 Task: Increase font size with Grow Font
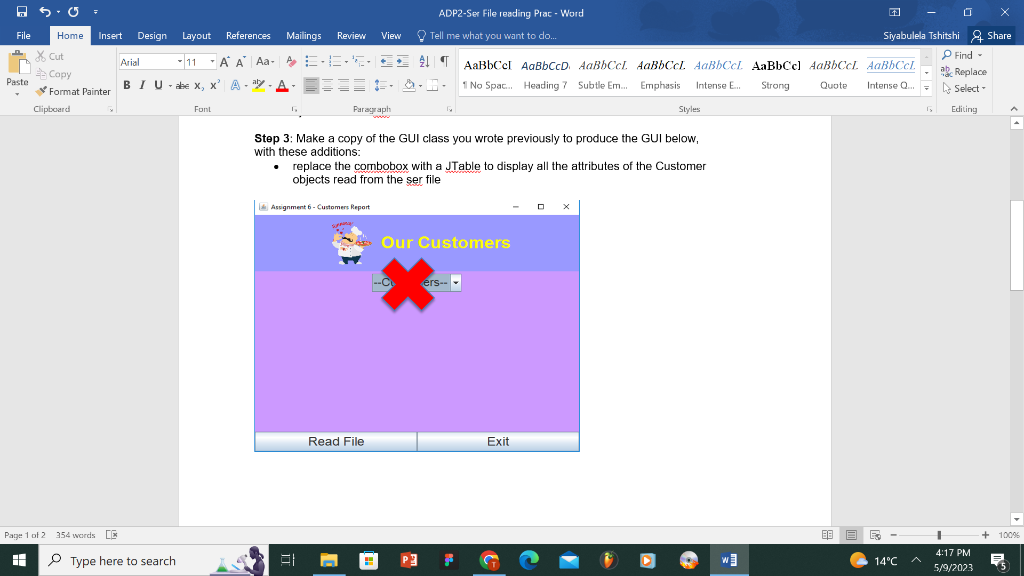[225, 62]
